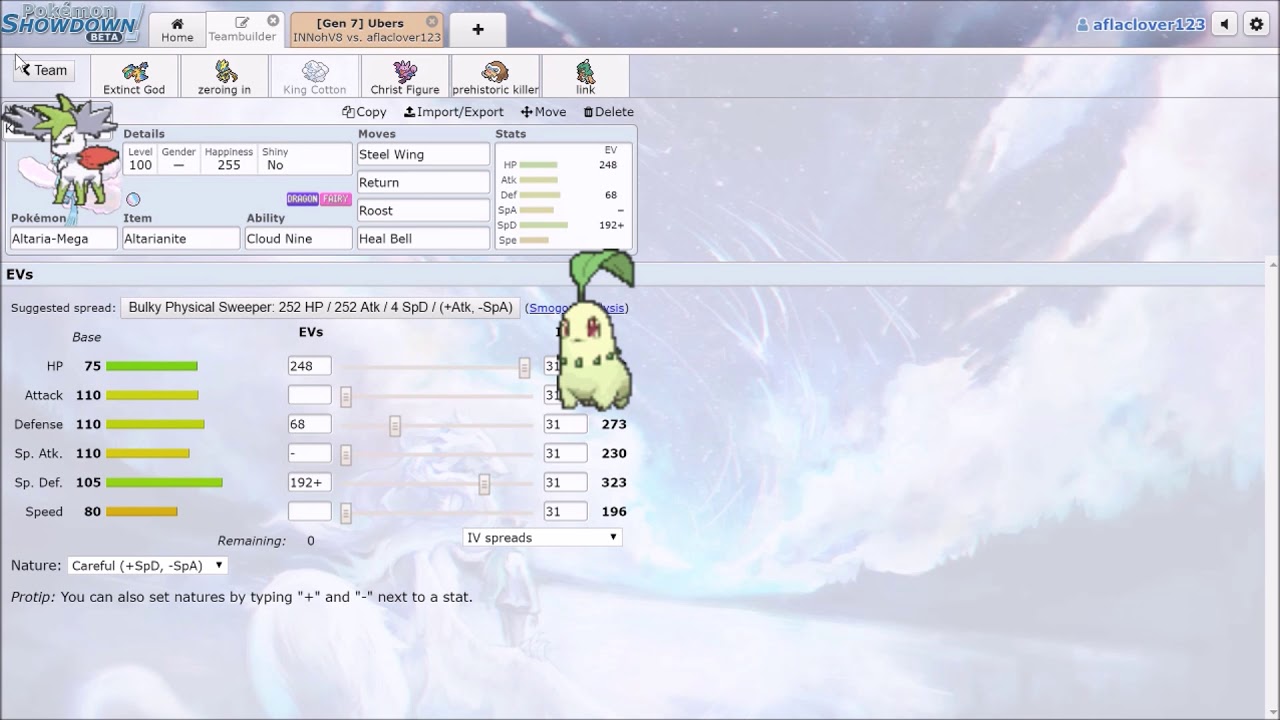Click the Sp. Atk. EV input box
This screenshot has height=720, width=1280.
(309, 454)
